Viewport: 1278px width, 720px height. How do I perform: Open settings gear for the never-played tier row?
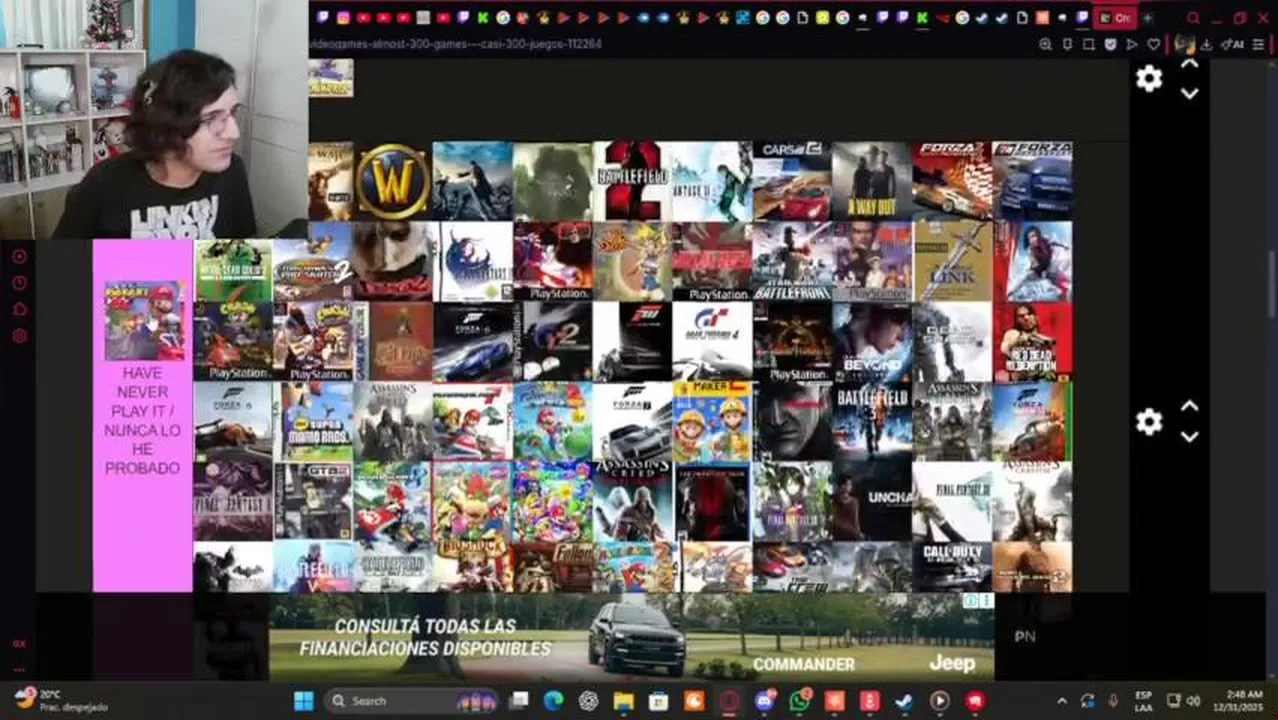(1149, 422)
